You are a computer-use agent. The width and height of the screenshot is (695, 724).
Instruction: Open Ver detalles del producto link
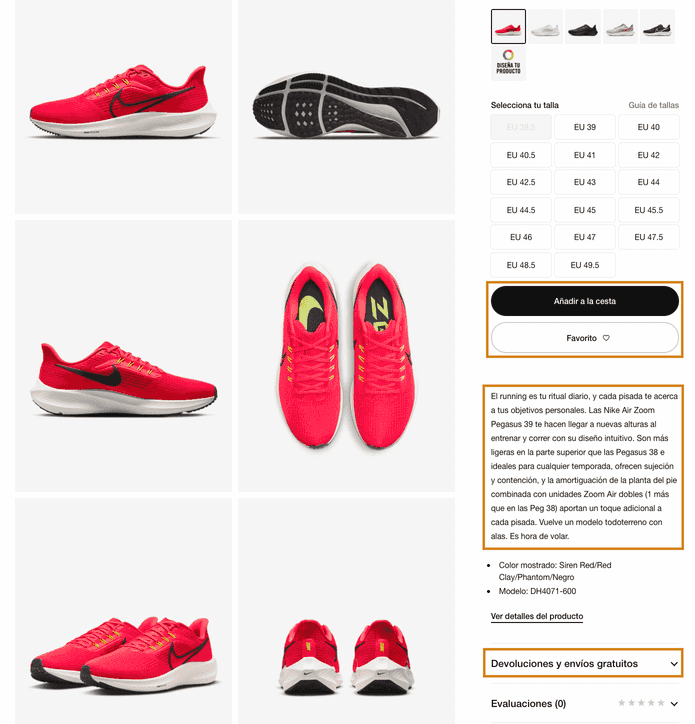click(537, 616)
